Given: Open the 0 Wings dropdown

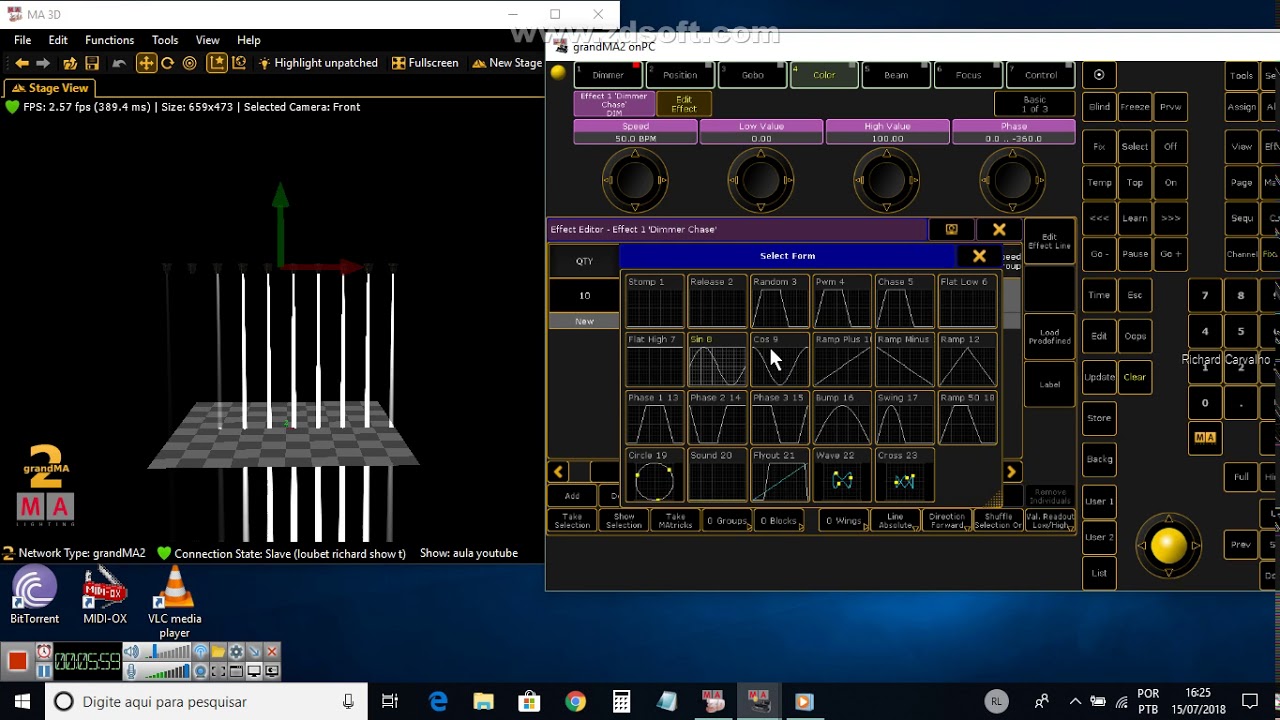Looking at the screenshot, I should [x=845, y=521].
